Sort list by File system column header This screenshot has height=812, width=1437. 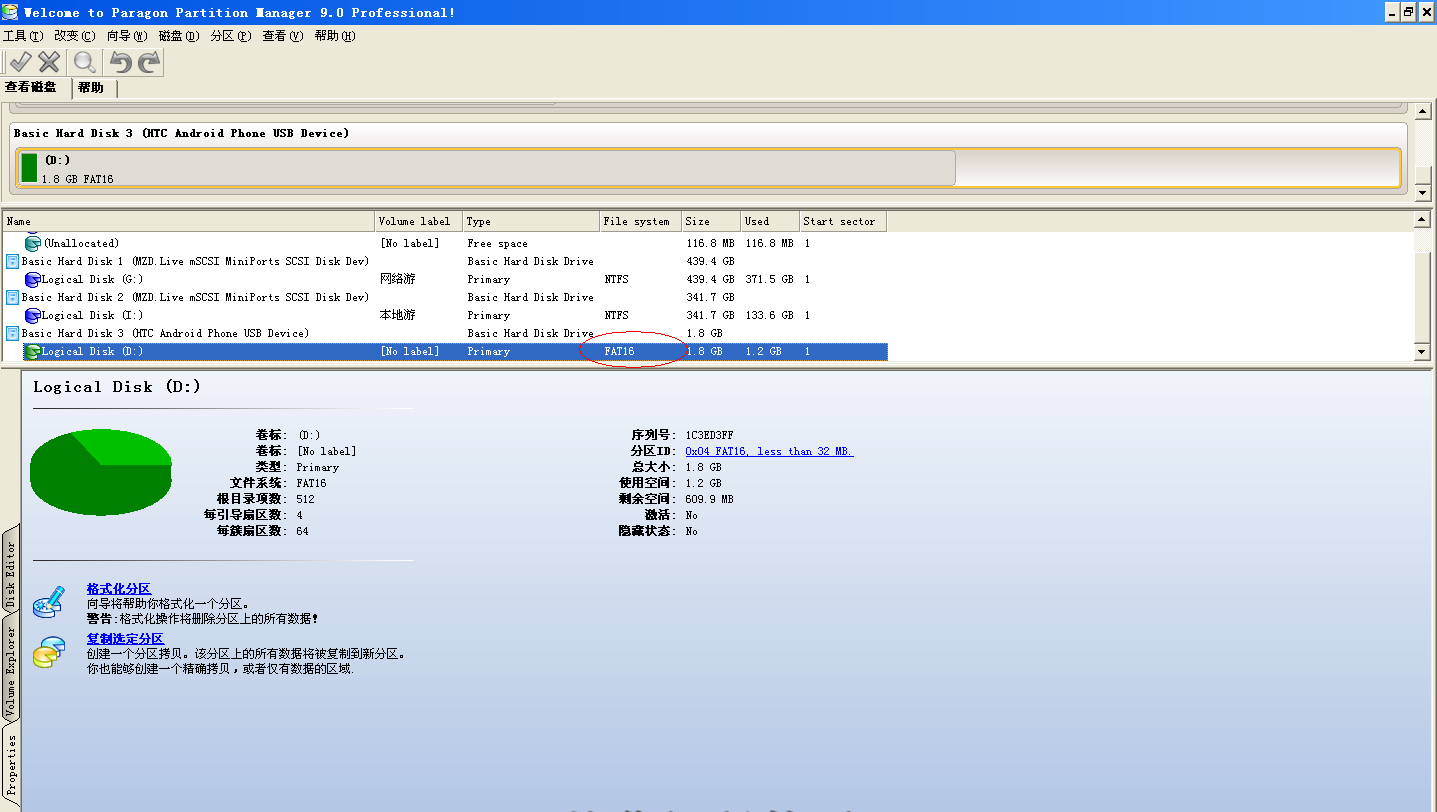pyautogui.click(x=640, y=221)
